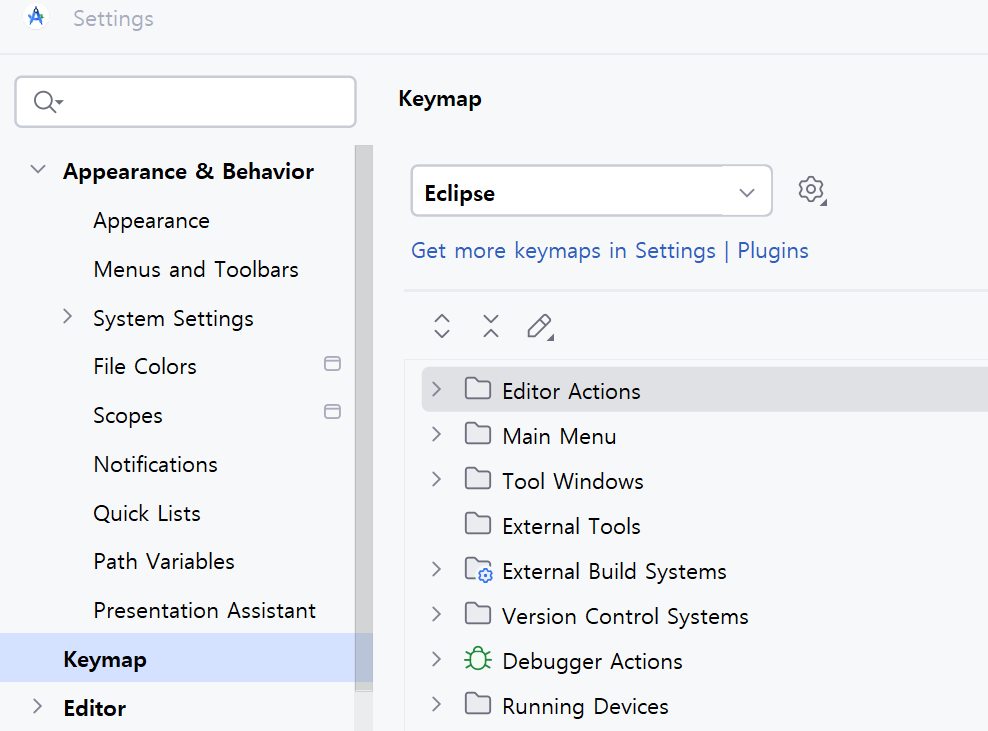Click the Android Studio logo icon
This screenshot has height=731, width=988.
click(x=36, y=17)
